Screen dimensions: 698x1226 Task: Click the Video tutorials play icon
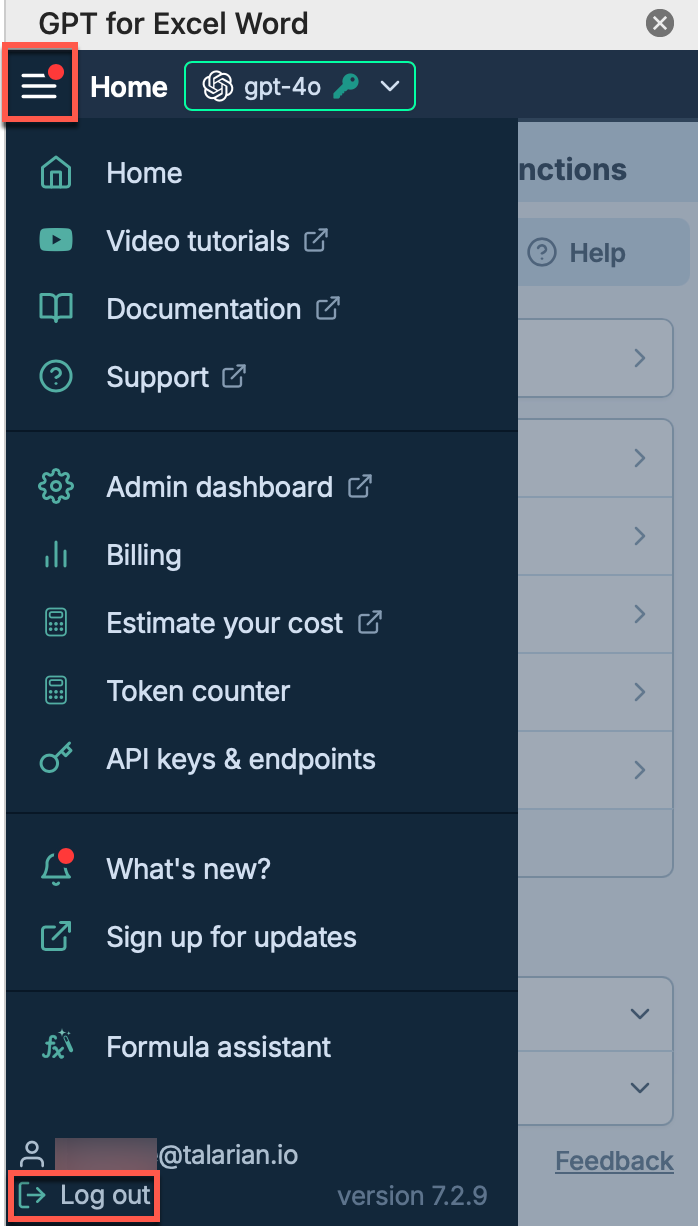tap(56, 241)
